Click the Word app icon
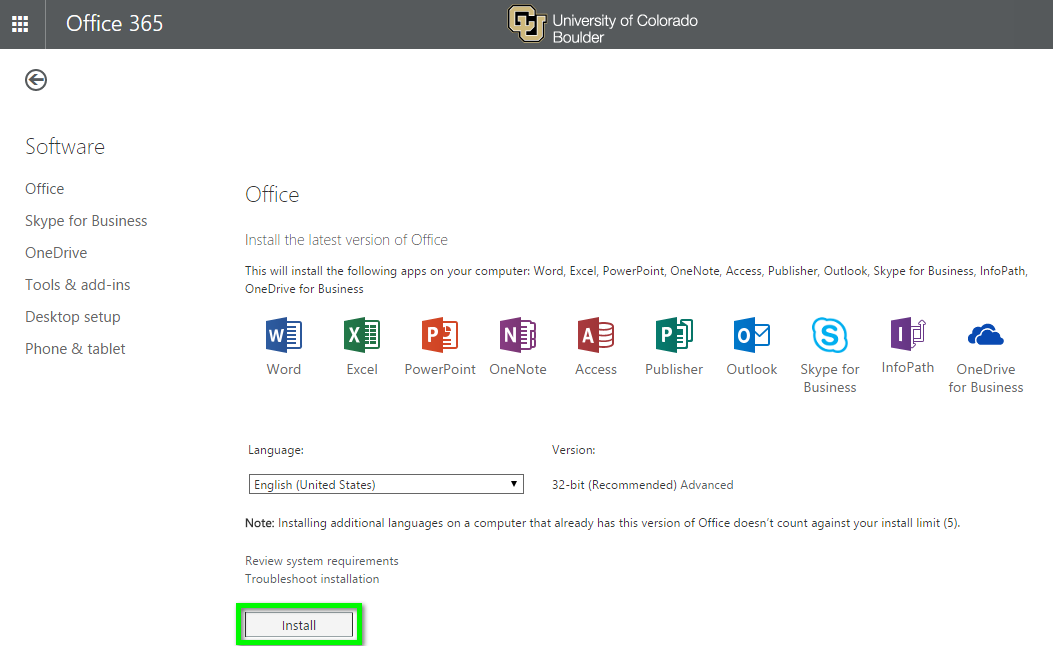This screenshot has height=646, width=1053. 284,335
